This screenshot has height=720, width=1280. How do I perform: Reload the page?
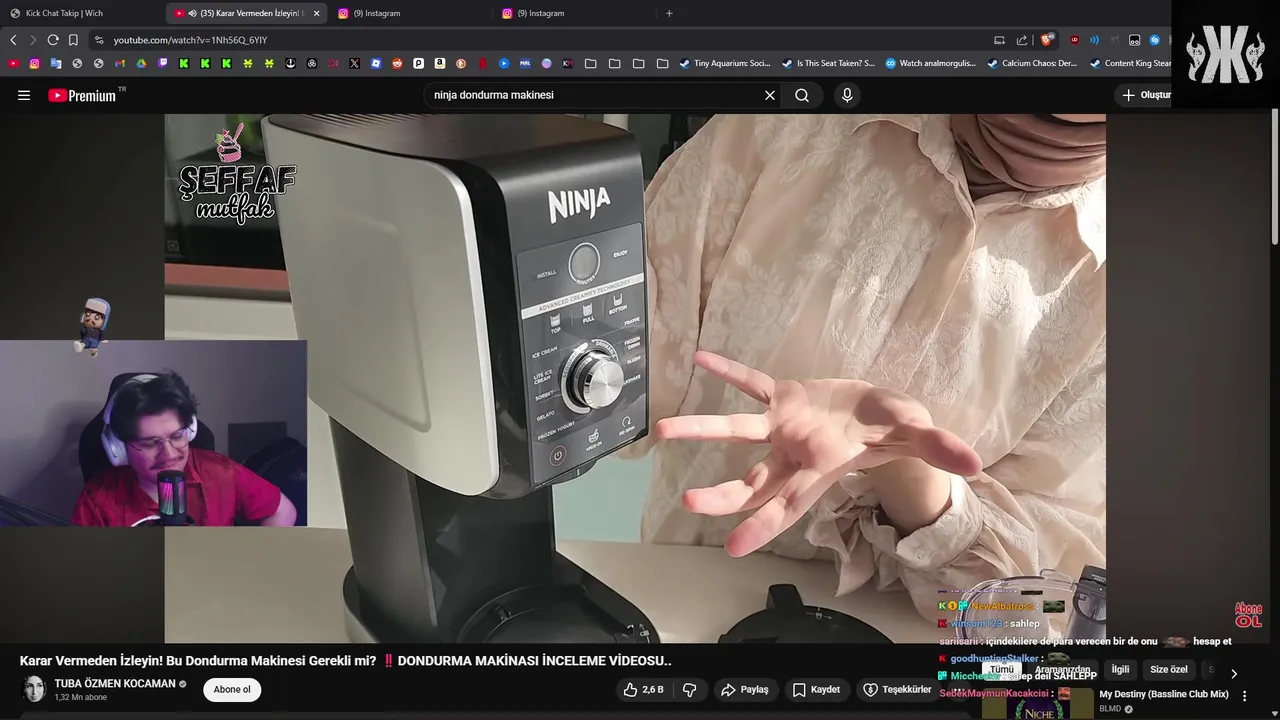pyautogui.click(x=53, y=40)
